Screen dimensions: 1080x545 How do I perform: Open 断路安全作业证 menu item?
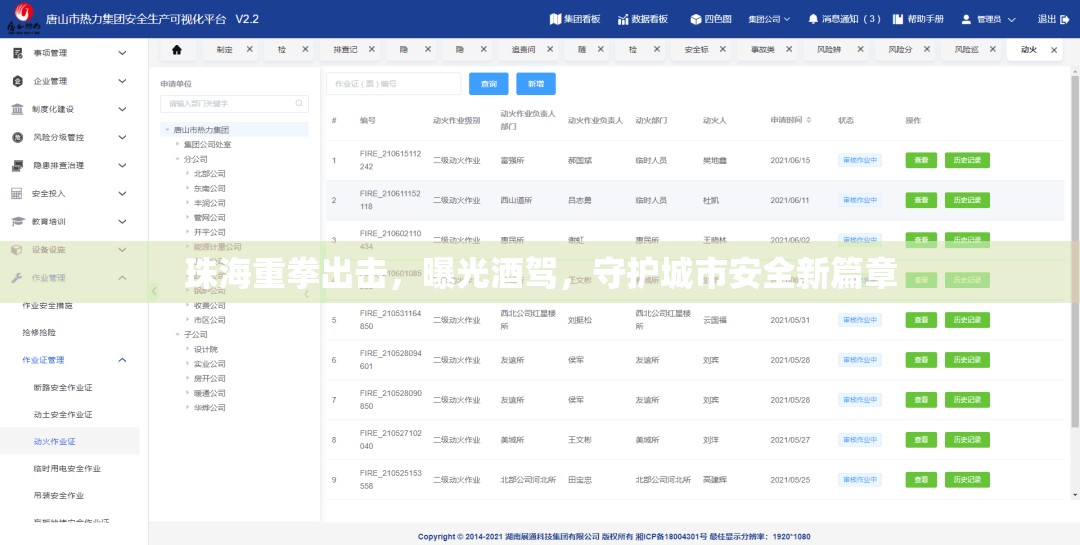click(63, 387)
